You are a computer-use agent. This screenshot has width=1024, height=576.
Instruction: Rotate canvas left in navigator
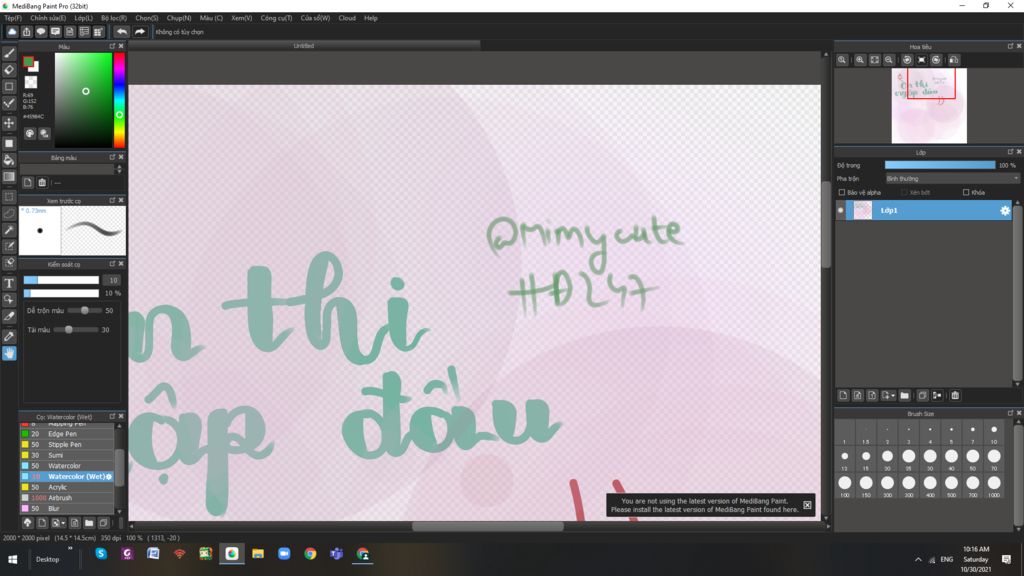coord(907,60)
